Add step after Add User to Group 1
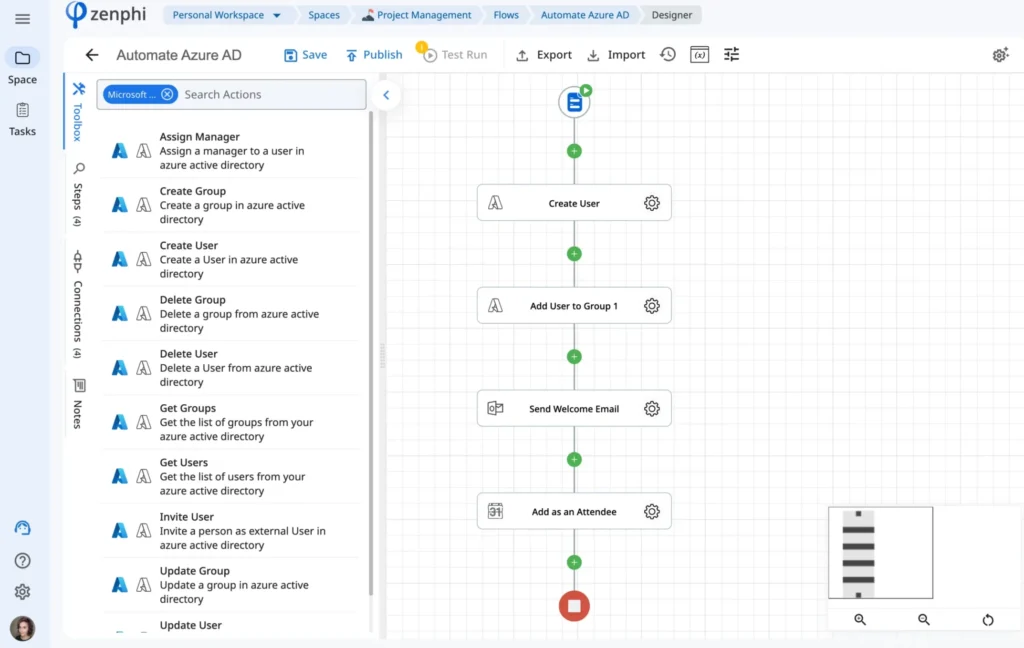Viewport: 1024px width, 648px height. (574, 357)
